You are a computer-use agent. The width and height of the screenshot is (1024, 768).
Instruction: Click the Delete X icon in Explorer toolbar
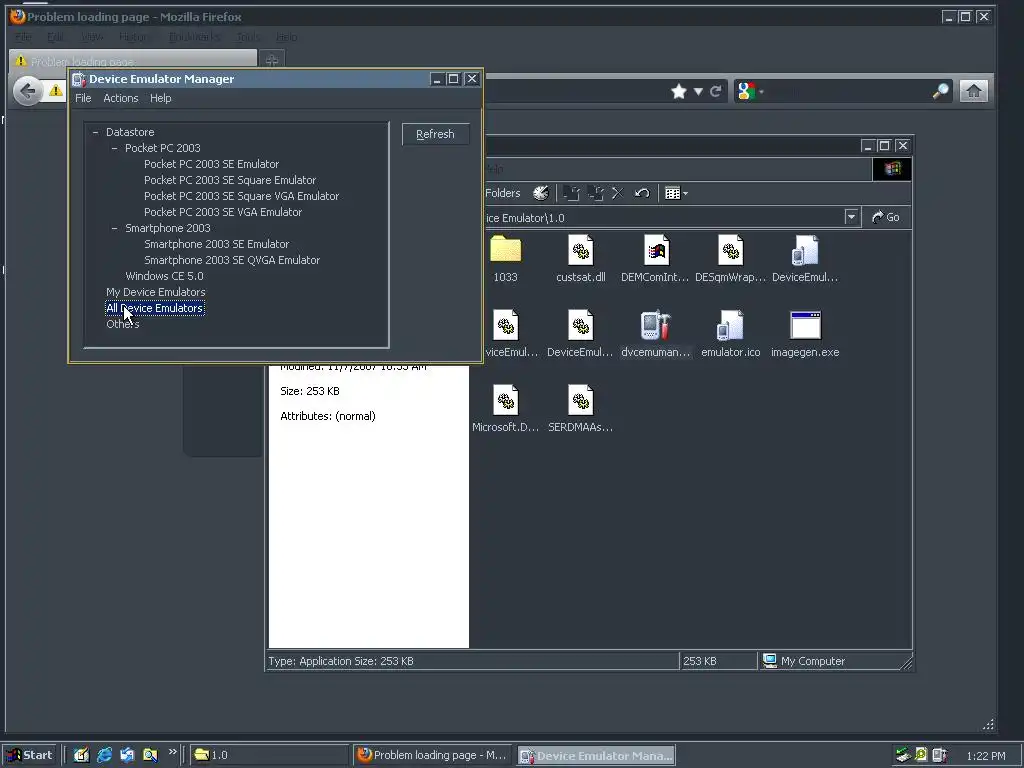617,193
